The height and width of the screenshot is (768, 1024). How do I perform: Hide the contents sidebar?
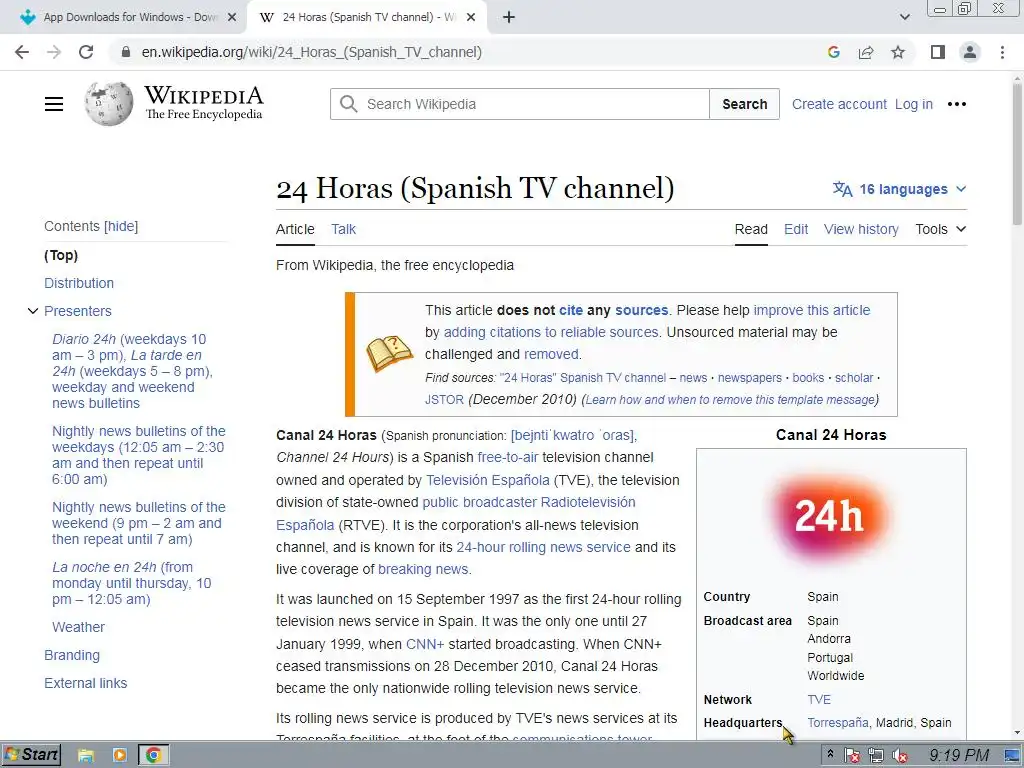[121, 226]
